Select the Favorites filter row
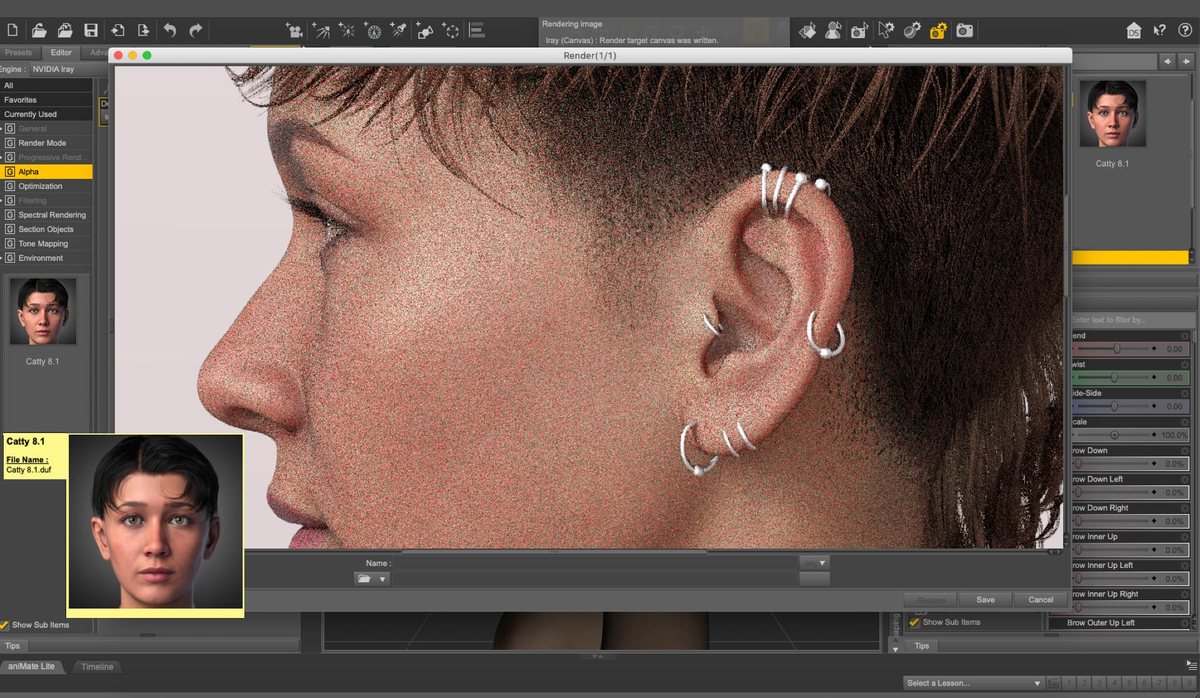The width and height of the screenshot is (1200, 698). point(46,100)
